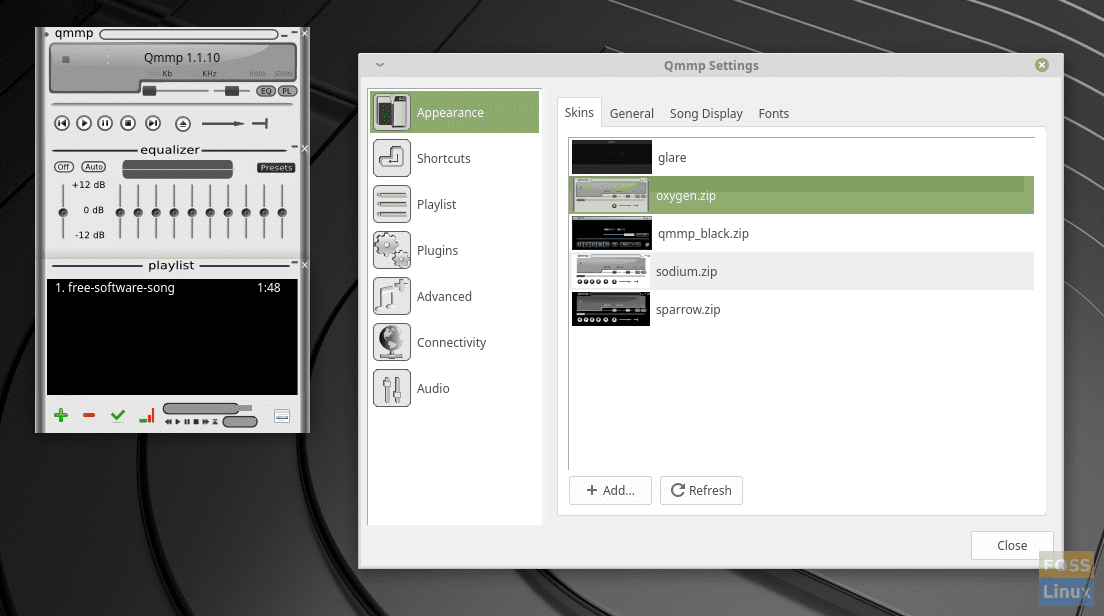1104x616 pixels.
Task: Close the equalizer panel with its X
Action: 305,149
